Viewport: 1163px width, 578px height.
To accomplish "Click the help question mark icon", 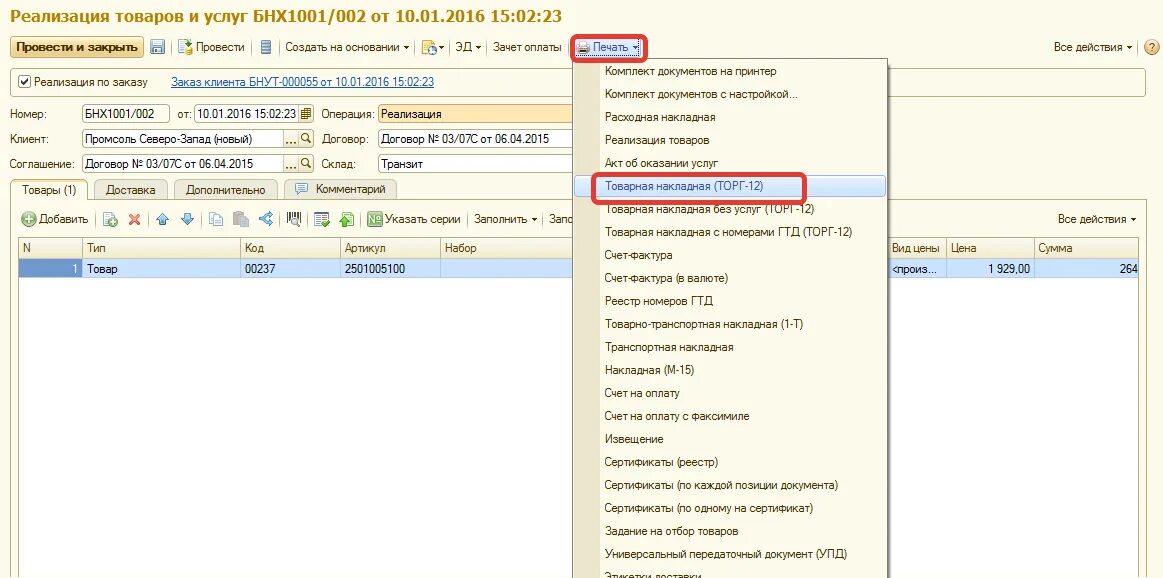I will point(1151,47).
